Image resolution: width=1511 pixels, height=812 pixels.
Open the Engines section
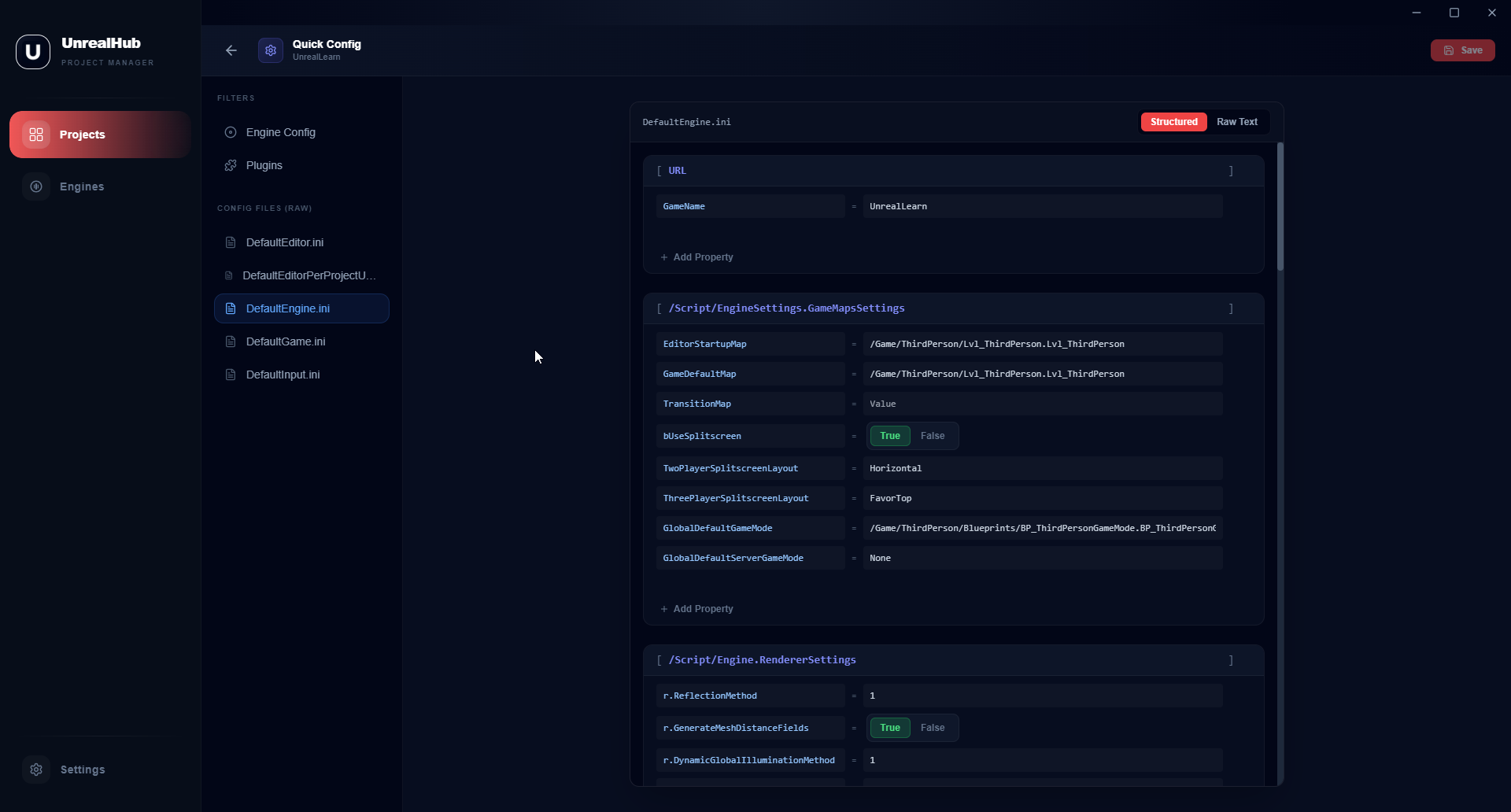click(100, 186)
